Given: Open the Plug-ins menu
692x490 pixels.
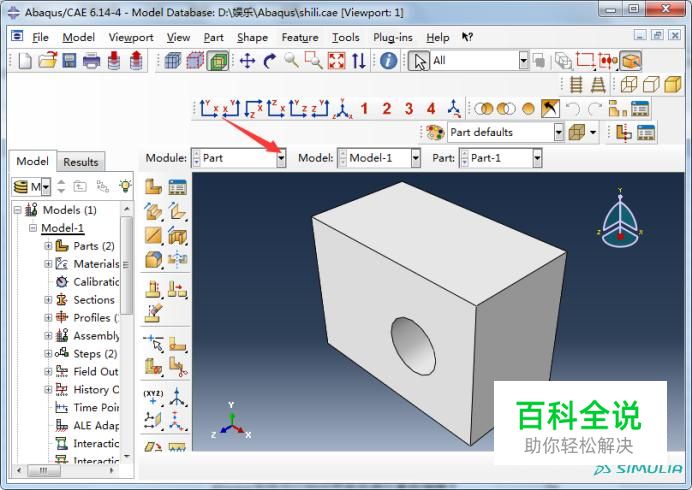Looking at the screenshot, I should coord(392,38).
